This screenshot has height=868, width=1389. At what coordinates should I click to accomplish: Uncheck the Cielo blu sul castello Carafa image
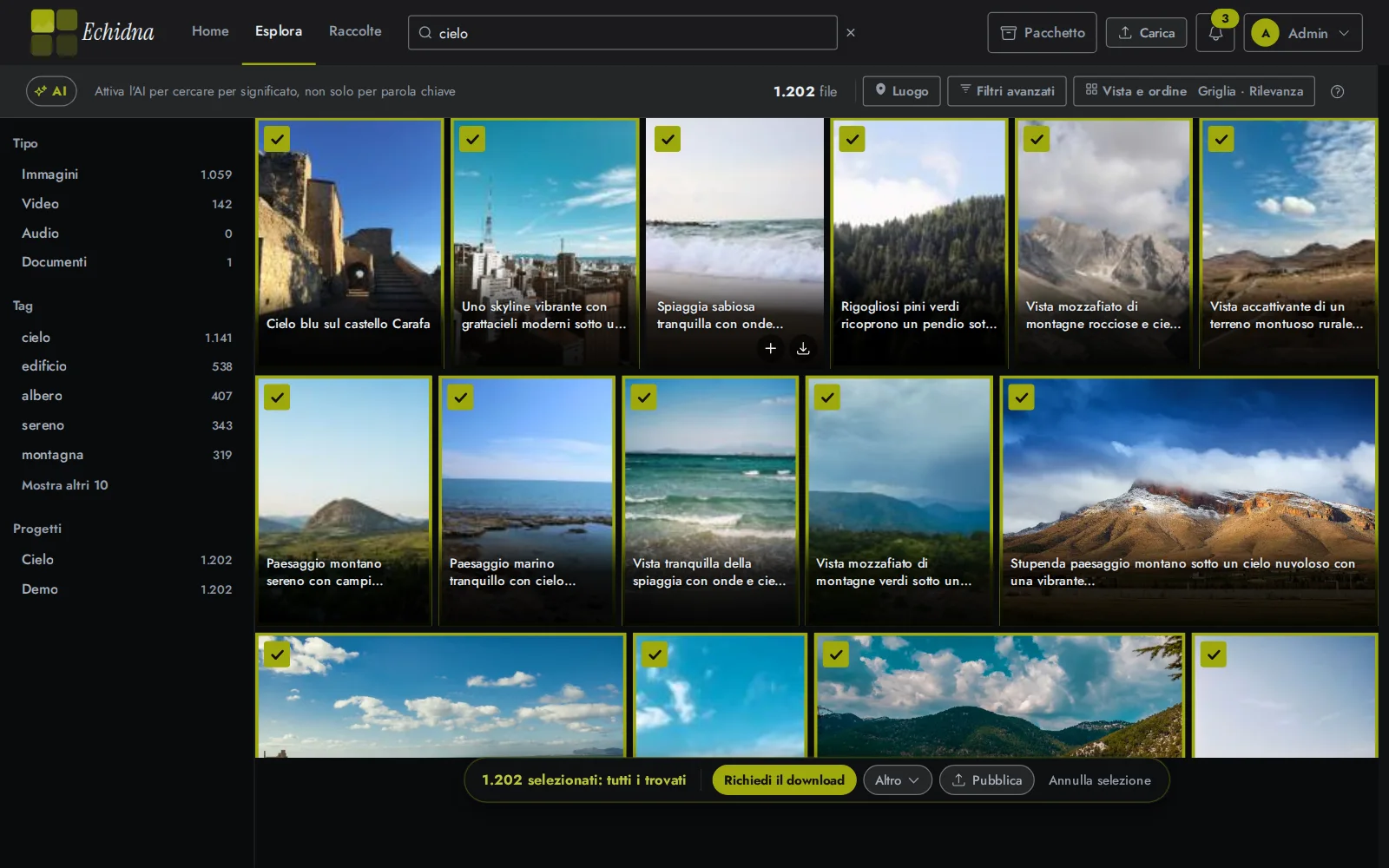277,139
